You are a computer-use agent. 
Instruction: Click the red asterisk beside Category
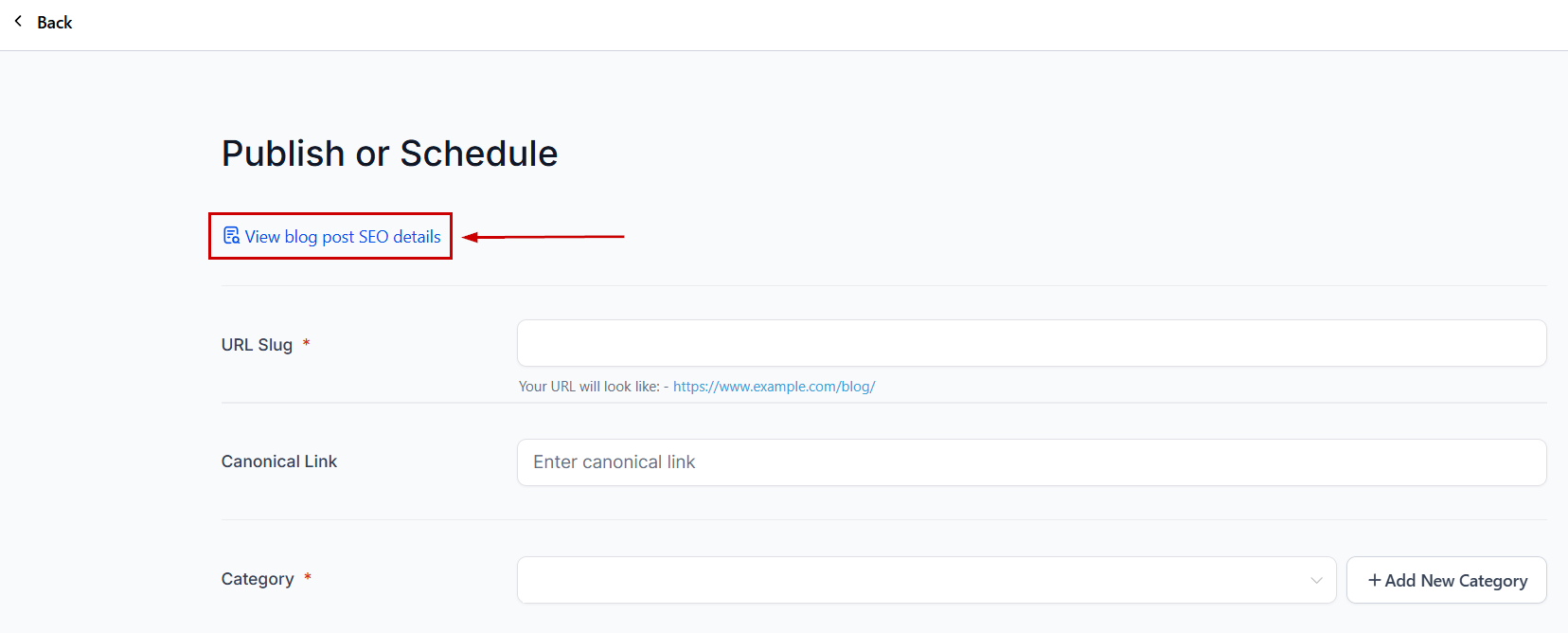click(x=308, y=577)
